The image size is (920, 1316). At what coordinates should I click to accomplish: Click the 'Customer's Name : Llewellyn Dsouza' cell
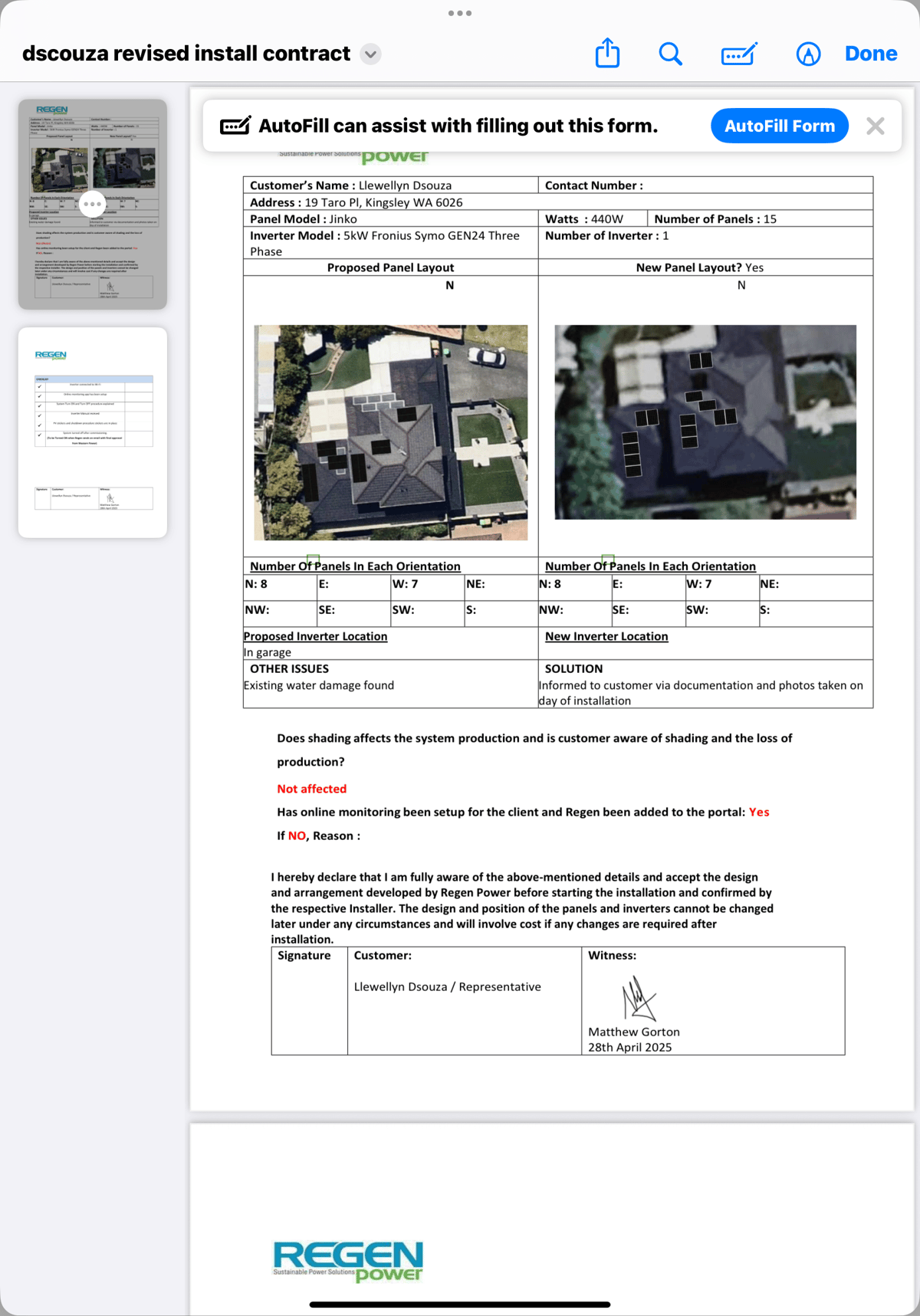(x=391, y=185)
